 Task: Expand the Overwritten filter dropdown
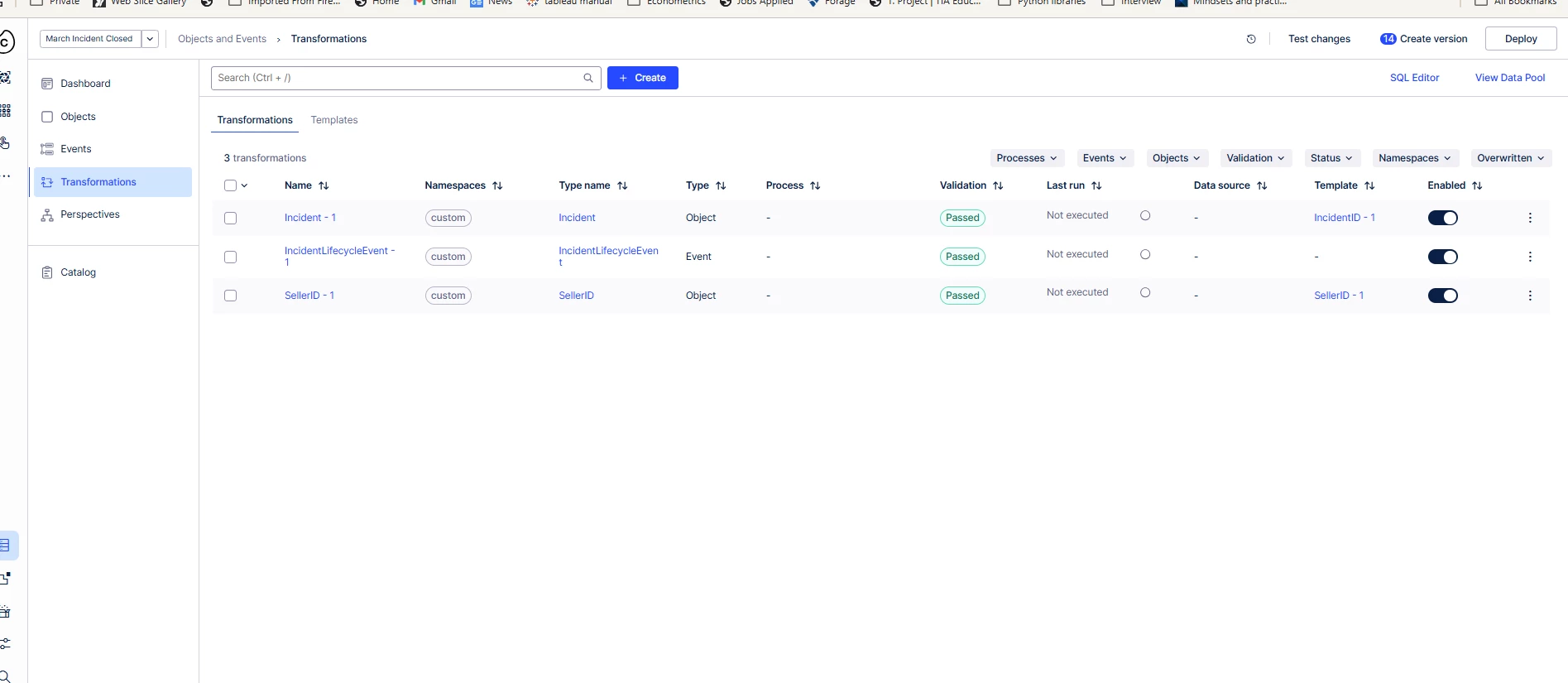(1511, 158)
